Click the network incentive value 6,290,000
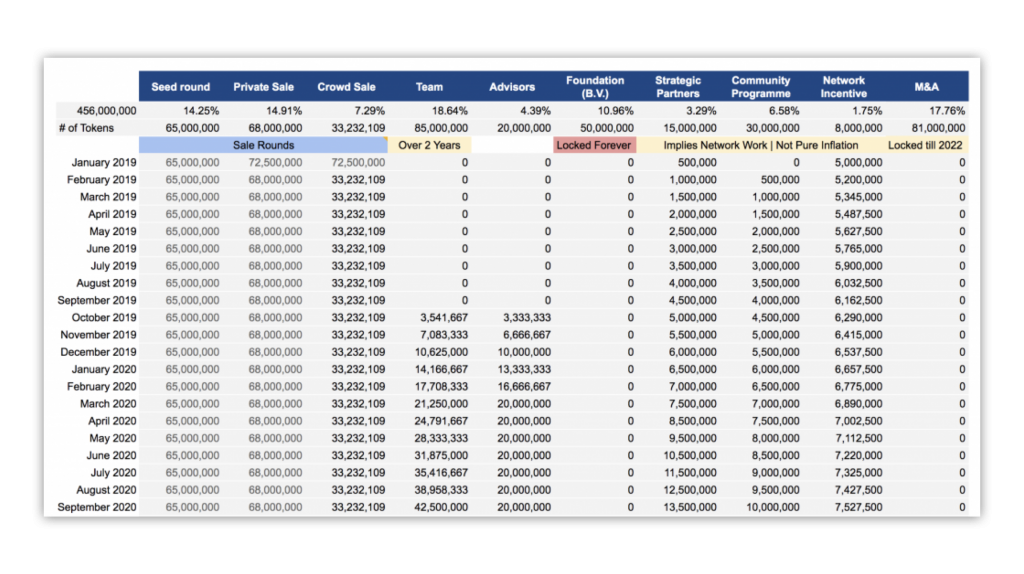Viewport: 1024px width, 574px height. coord(858,317)
